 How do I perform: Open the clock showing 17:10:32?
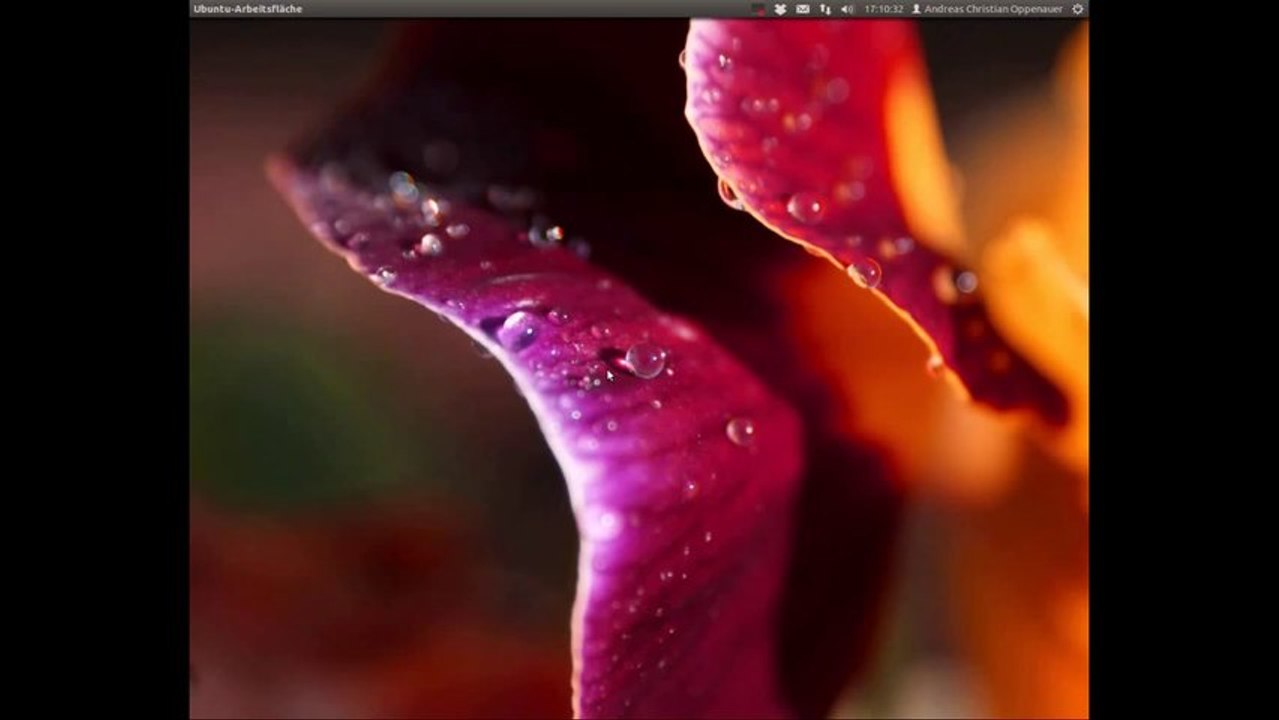(x=884, y=9)
